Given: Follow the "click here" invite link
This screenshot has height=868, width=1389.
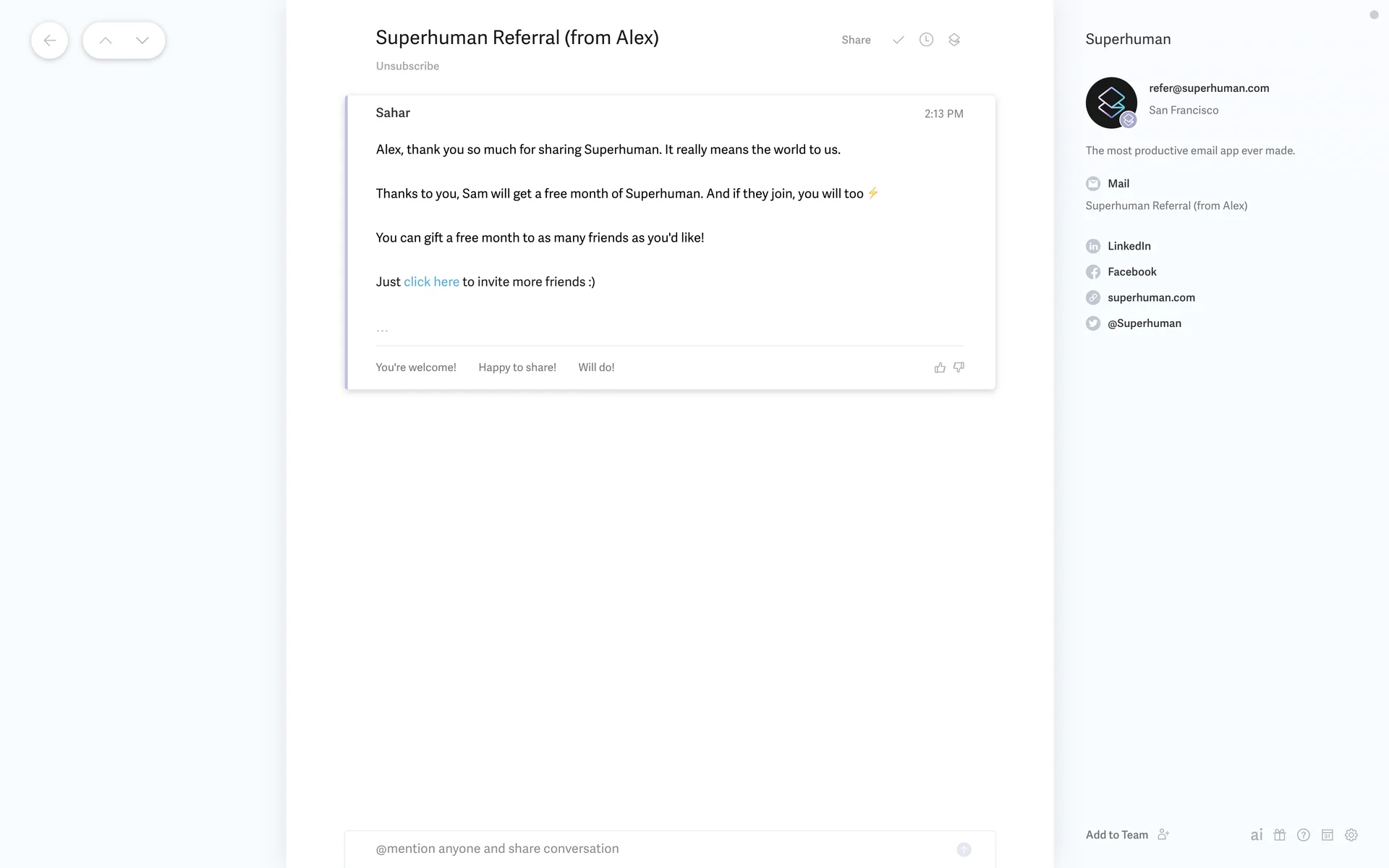Looking at the screenshot, I should 431,282.
